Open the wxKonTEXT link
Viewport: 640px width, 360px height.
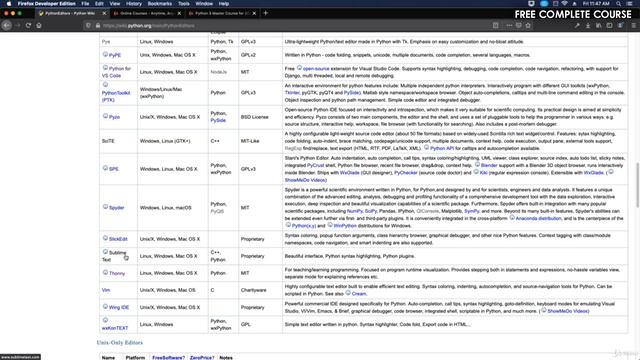(115, 328)
